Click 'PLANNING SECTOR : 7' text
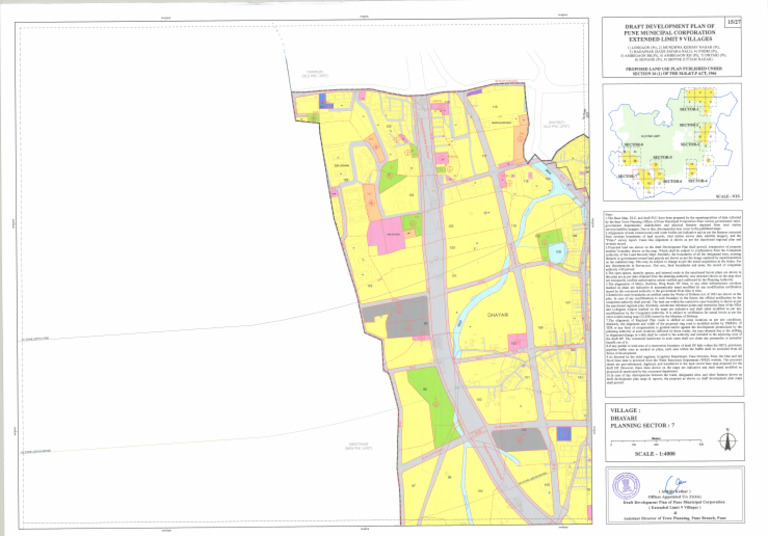 coord(642,426)
